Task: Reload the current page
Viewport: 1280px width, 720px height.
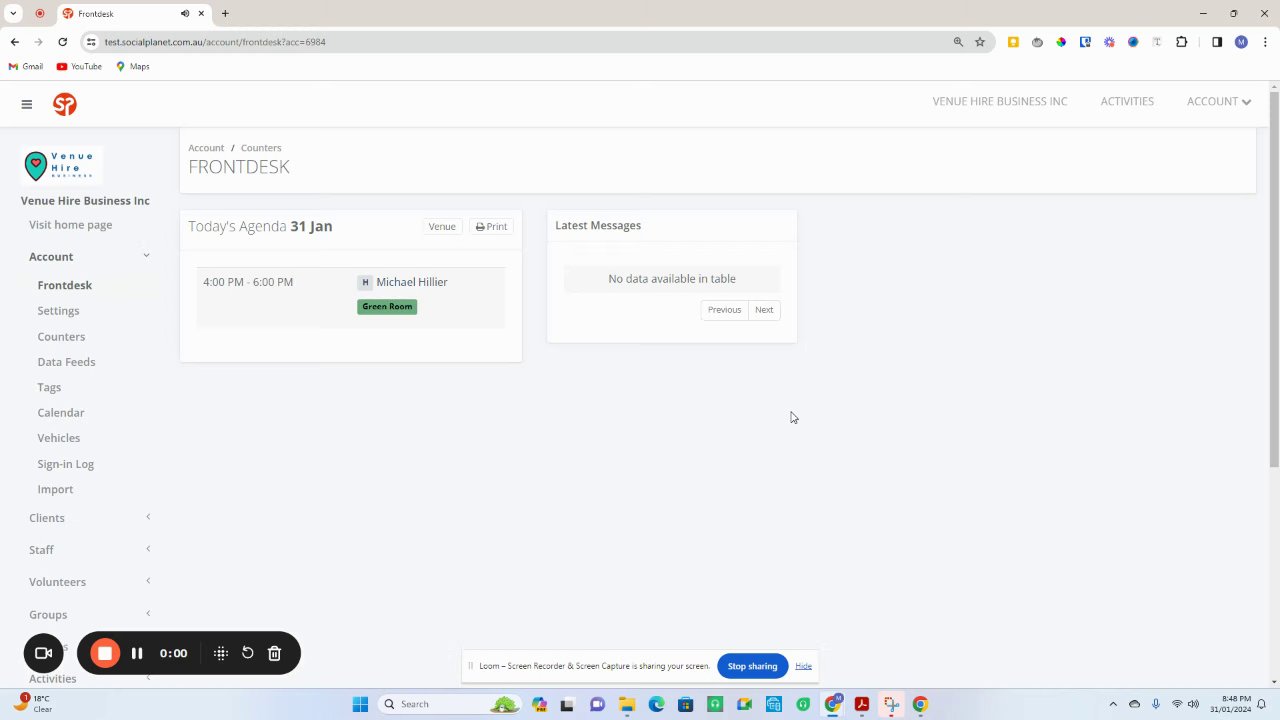Action: (63, 42)
